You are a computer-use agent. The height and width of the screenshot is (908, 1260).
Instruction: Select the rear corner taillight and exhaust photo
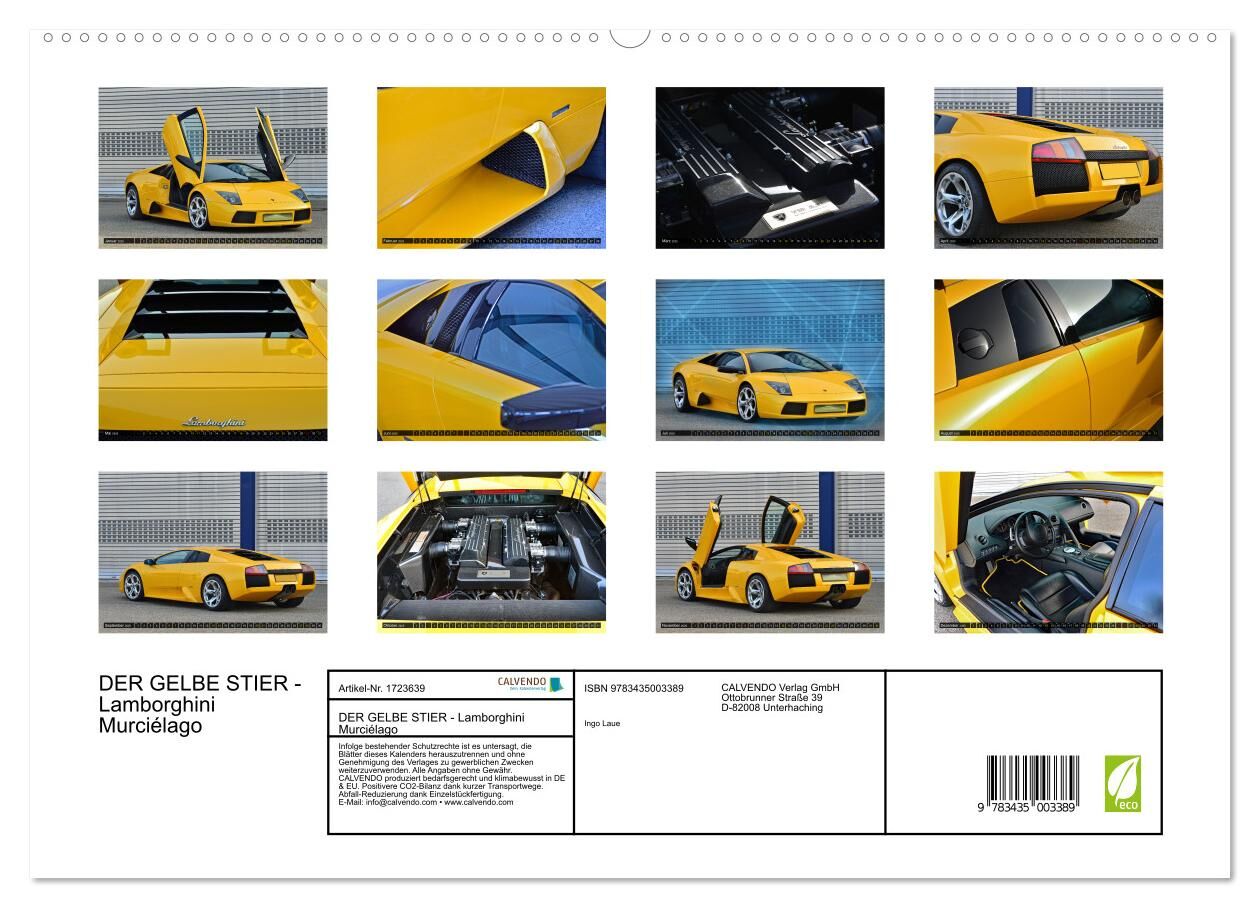[1048, 167]
